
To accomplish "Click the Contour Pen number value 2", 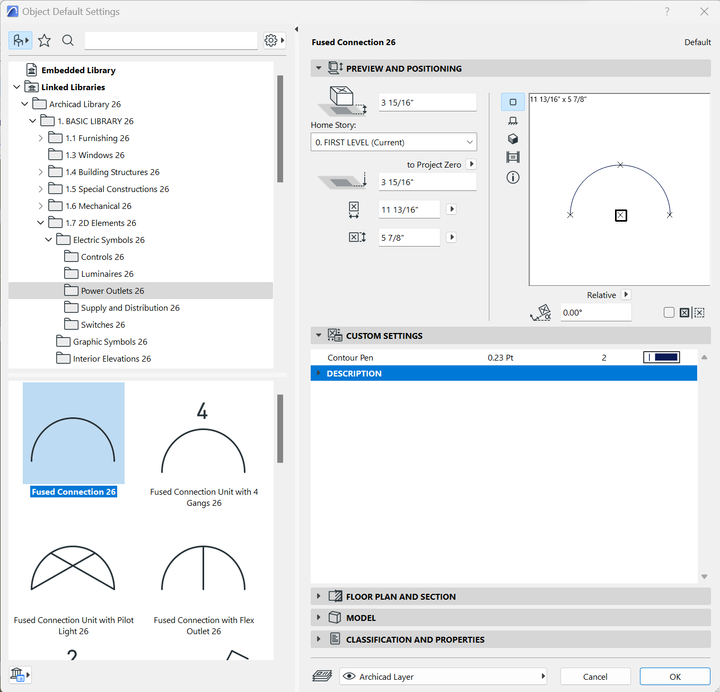I will pos(604,357).
